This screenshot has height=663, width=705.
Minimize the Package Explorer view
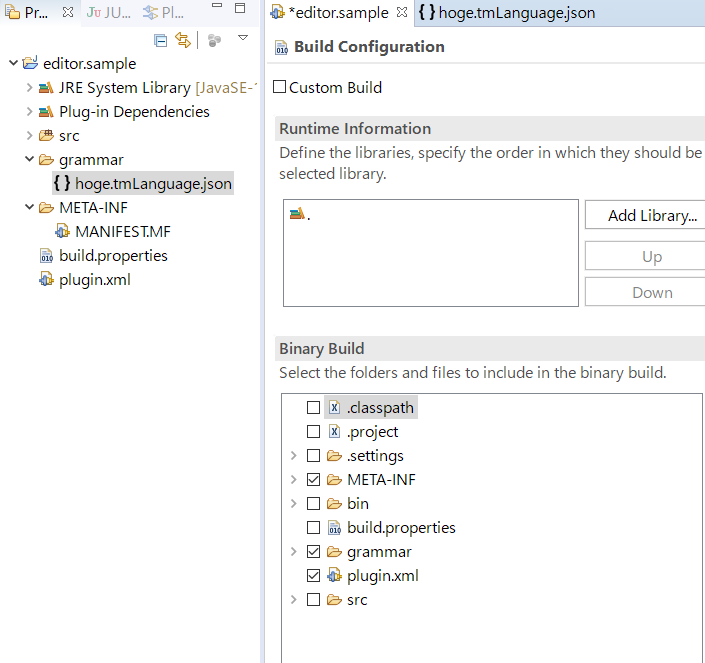[x=217, y=6]
